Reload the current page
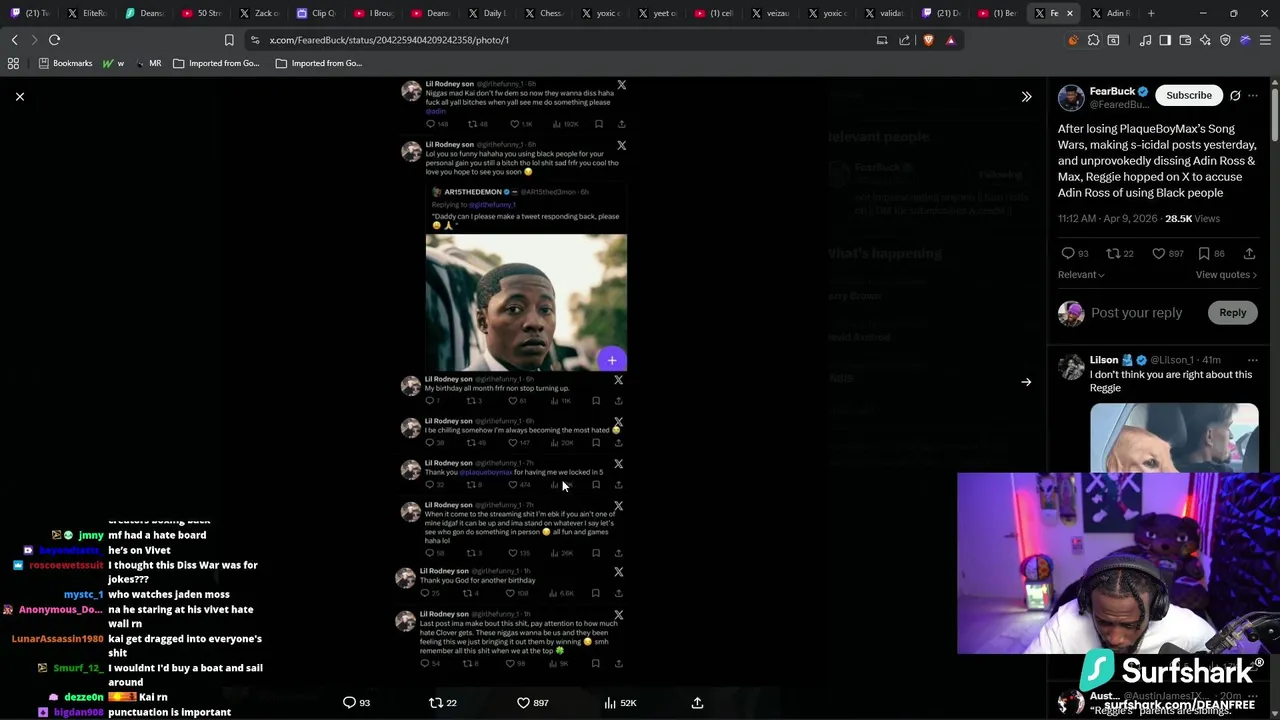The height and width of the screenshot is (720, 1280). coord(55,40)
